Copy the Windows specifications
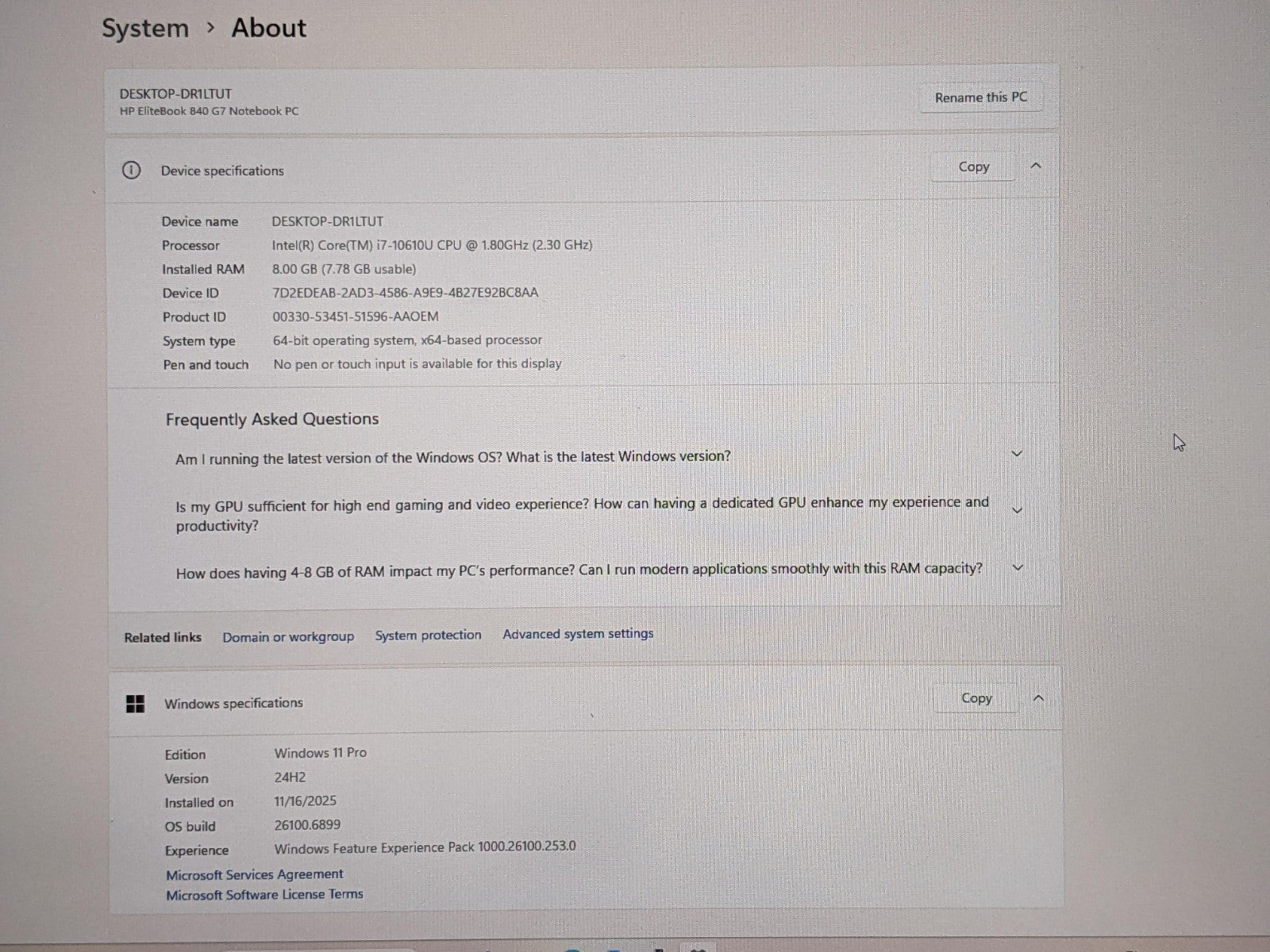 coord(976,698)
